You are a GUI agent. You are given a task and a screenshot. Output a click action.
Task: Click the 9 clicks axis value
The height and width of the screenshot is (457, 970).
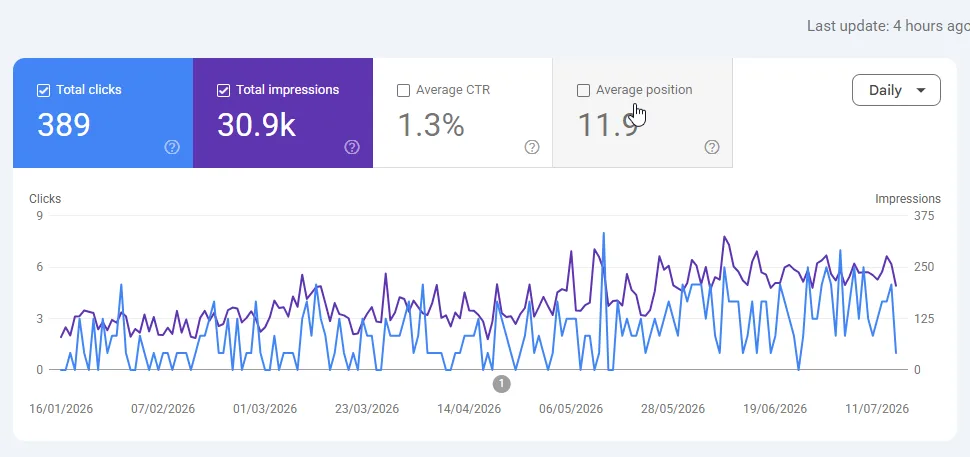click(40, 216)
